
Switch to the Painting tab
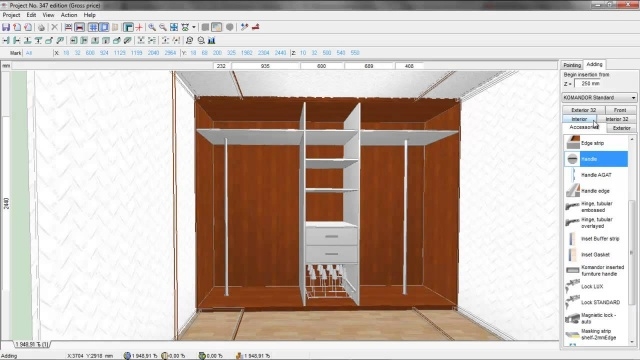(x=572, y=65)
